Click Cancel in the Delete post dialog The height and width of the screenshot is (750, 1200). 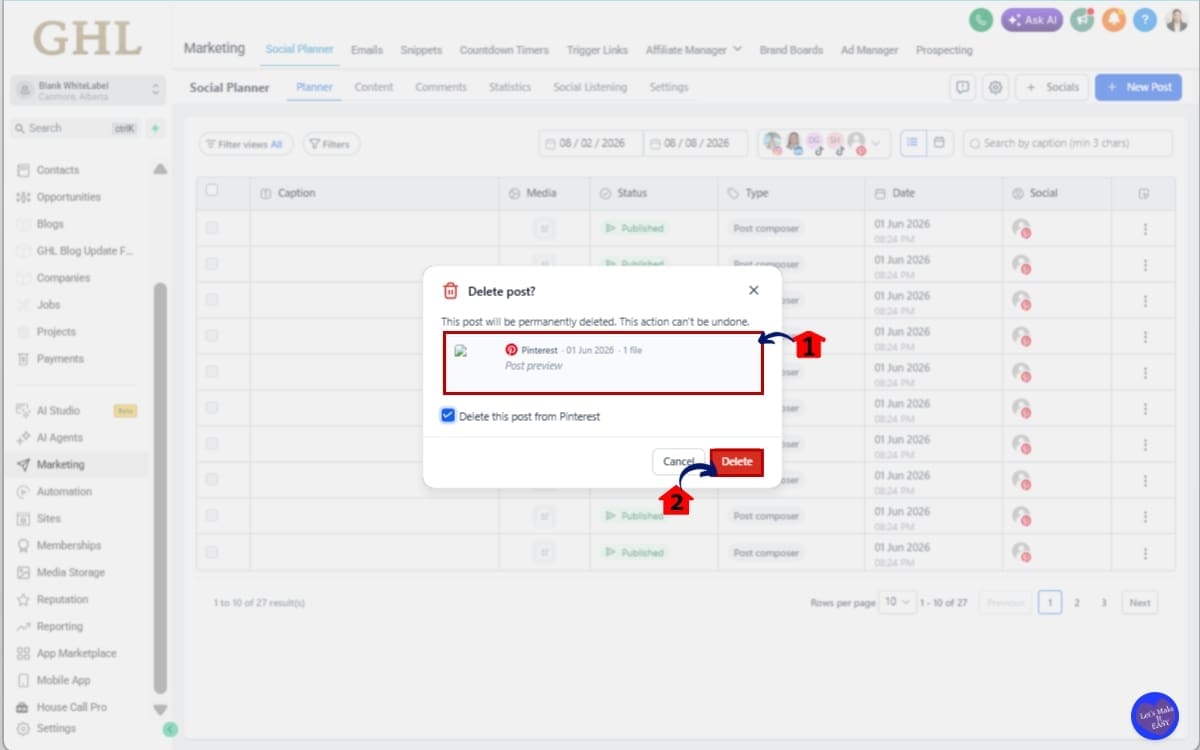pos(678,461)
